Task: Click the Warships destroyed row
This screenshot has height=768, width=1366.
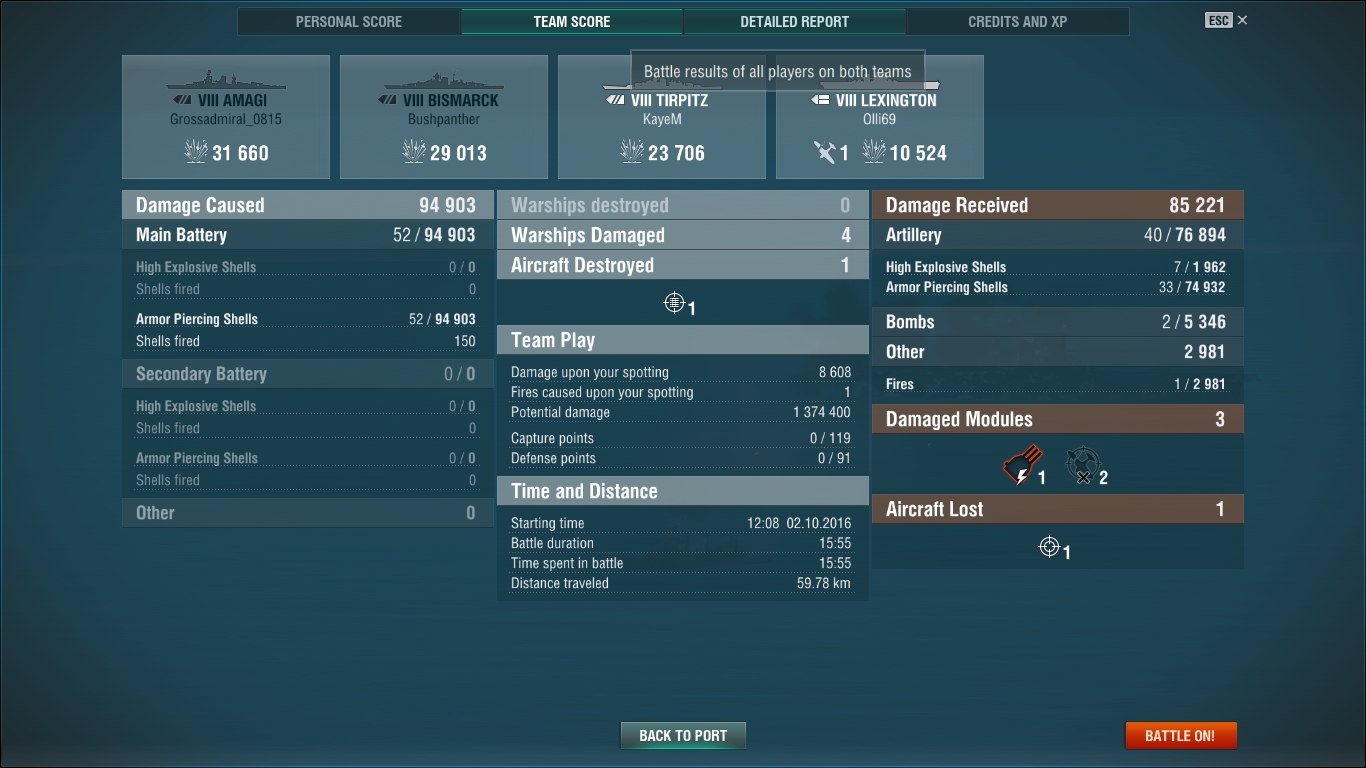Action: (x=683, y=205)
